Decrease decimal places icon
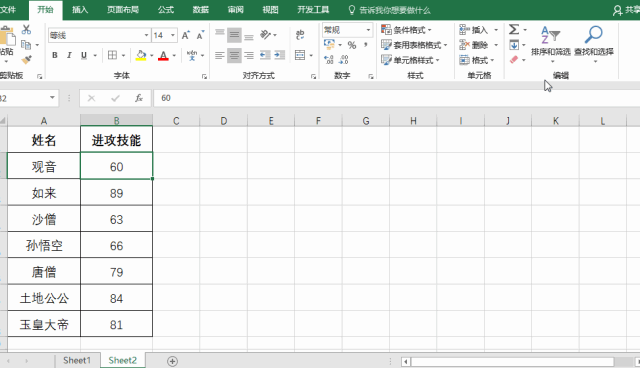The height and width of the screenshot is (368, 640). pos(344,60)
